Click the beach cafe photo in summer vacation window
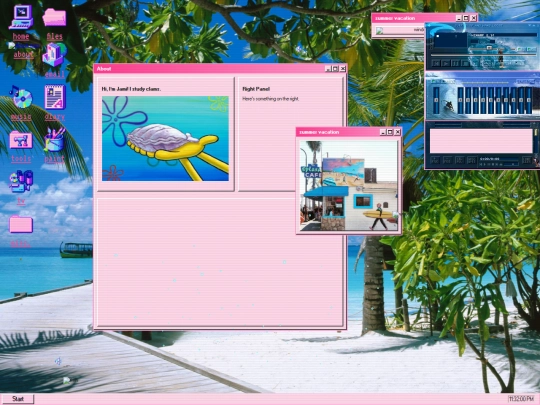The height and width of the screenshot is (405, 540). pos(349,186)
